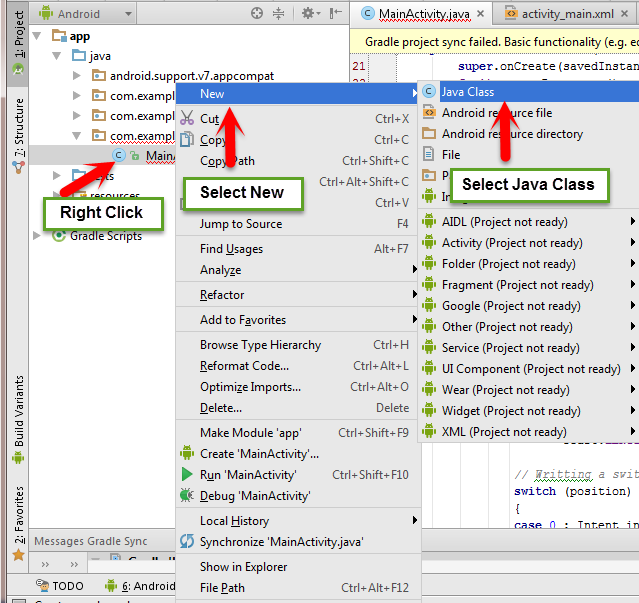
Task: Open XML (Project not ready) submenu
Action: click(x=528, y=432)
